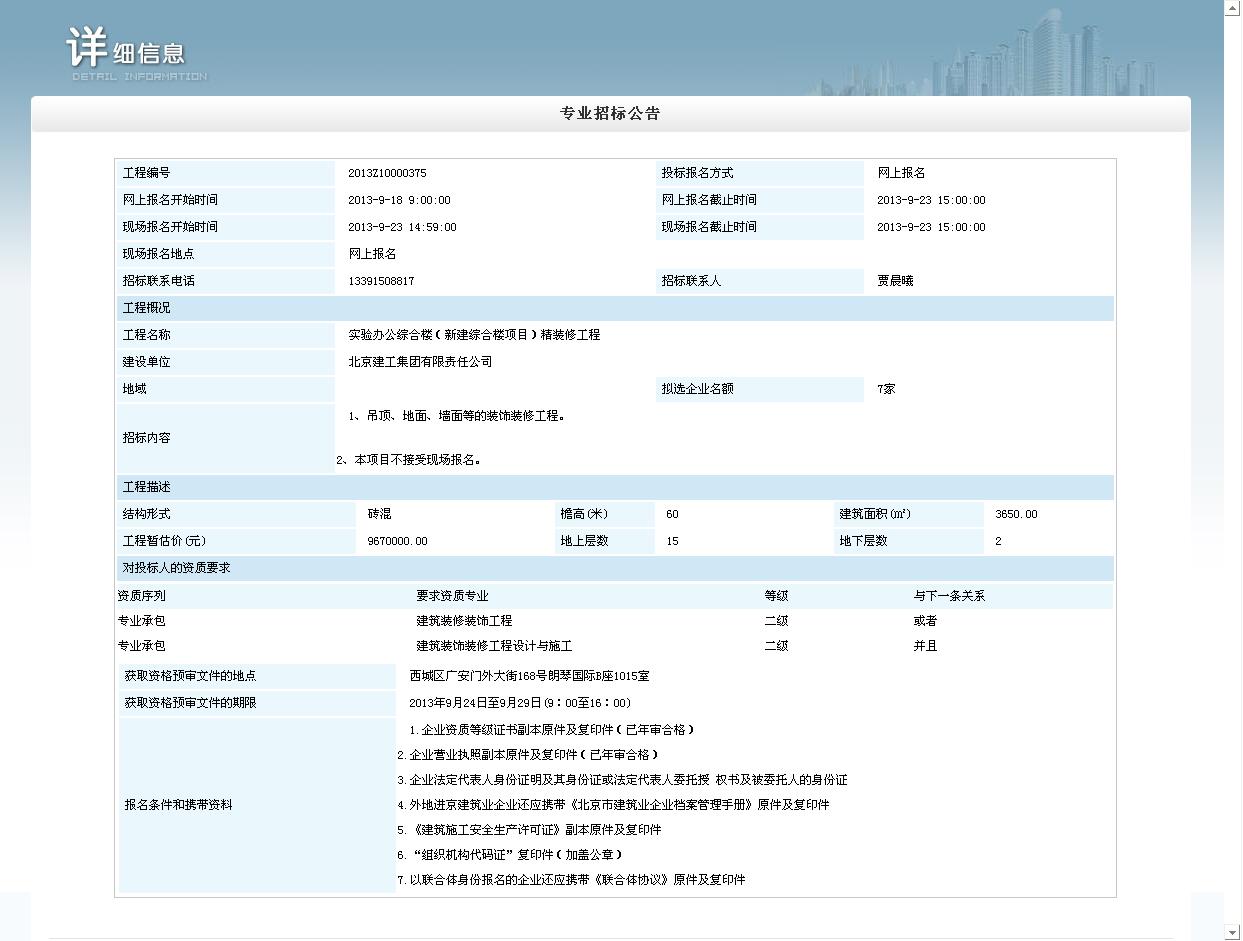Image resolution: width=1243 pixels, height=941 pixels.
Task: Select the 对投标人的资质要求 section header
Action: click(x=176, y=568)
